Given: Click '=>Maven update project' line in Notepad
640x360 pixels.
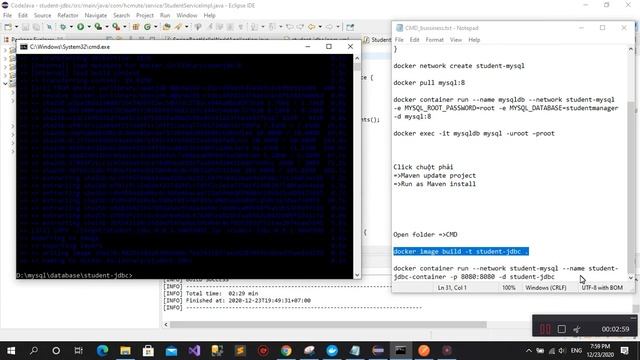Looking at the screenshot, I should pyautogui.click(x=434, y=176).
